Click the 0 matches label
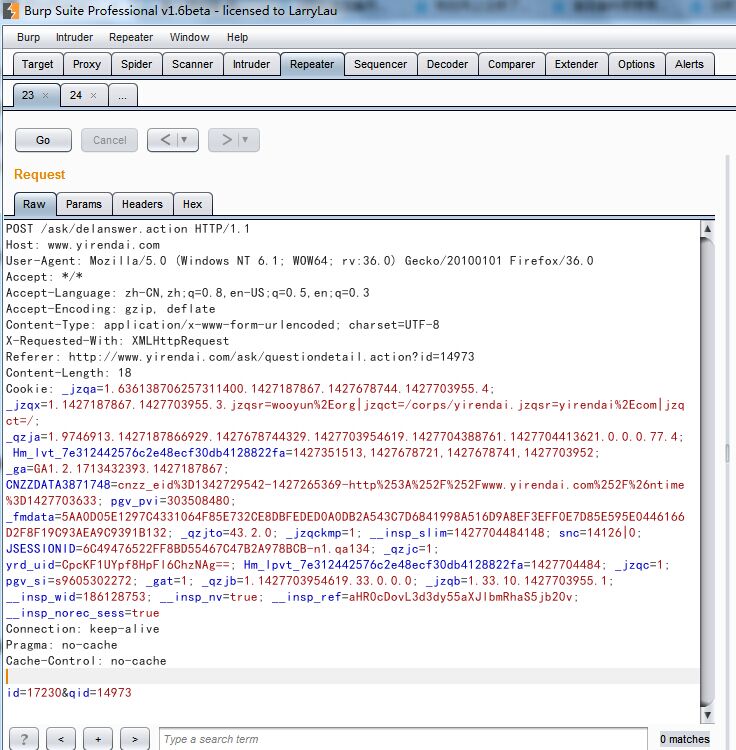This screenshot has height=750, width=736. 684,739
